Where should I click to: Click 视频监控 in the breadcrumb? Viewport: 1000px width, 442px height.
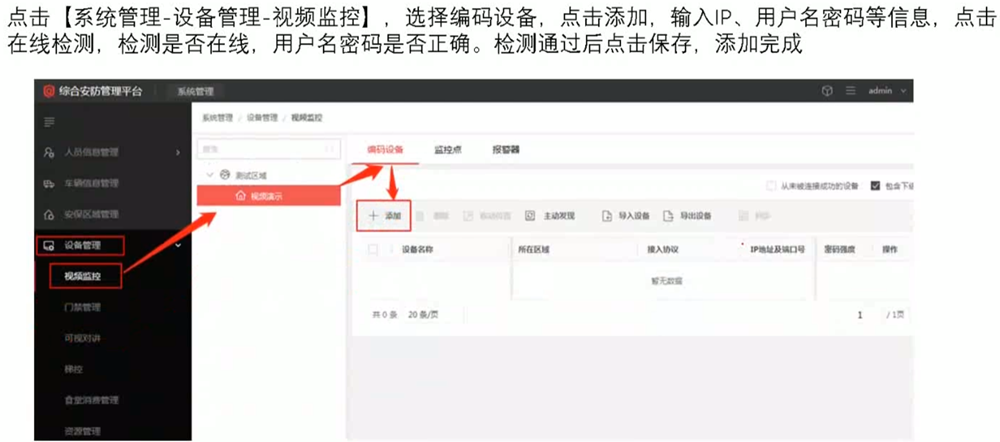point(307,118)
